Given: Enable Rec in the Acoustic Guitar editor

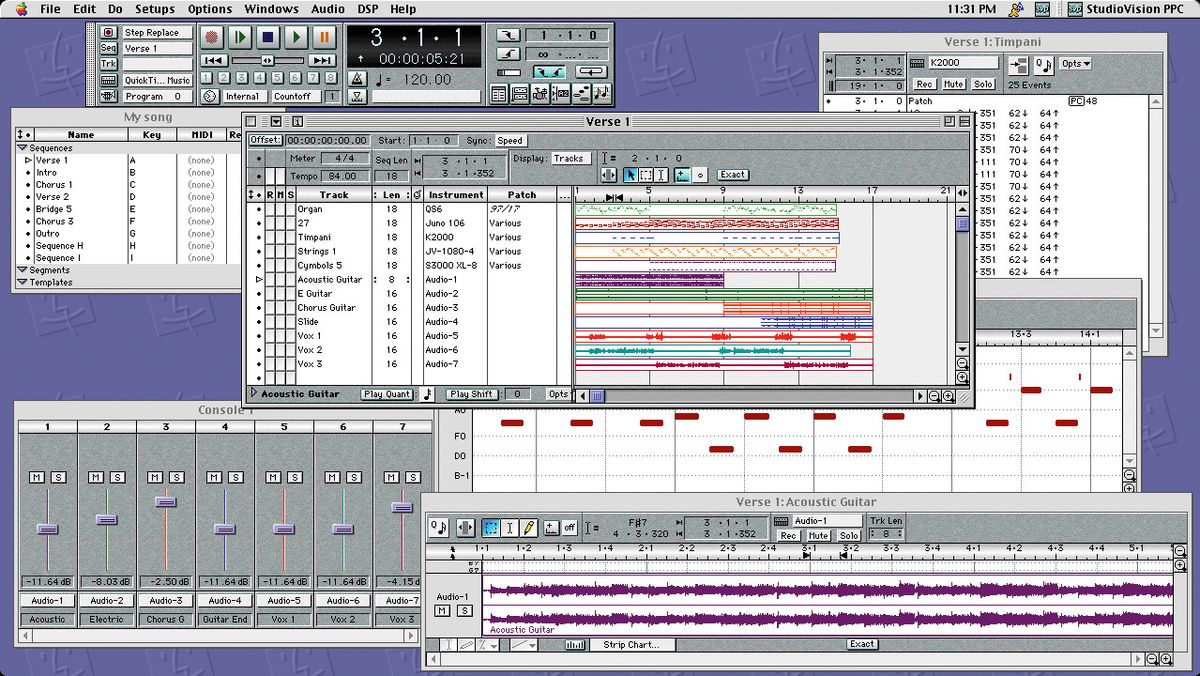Looking at the screenshot, I should pyautogui.click(x=789, y=536).
